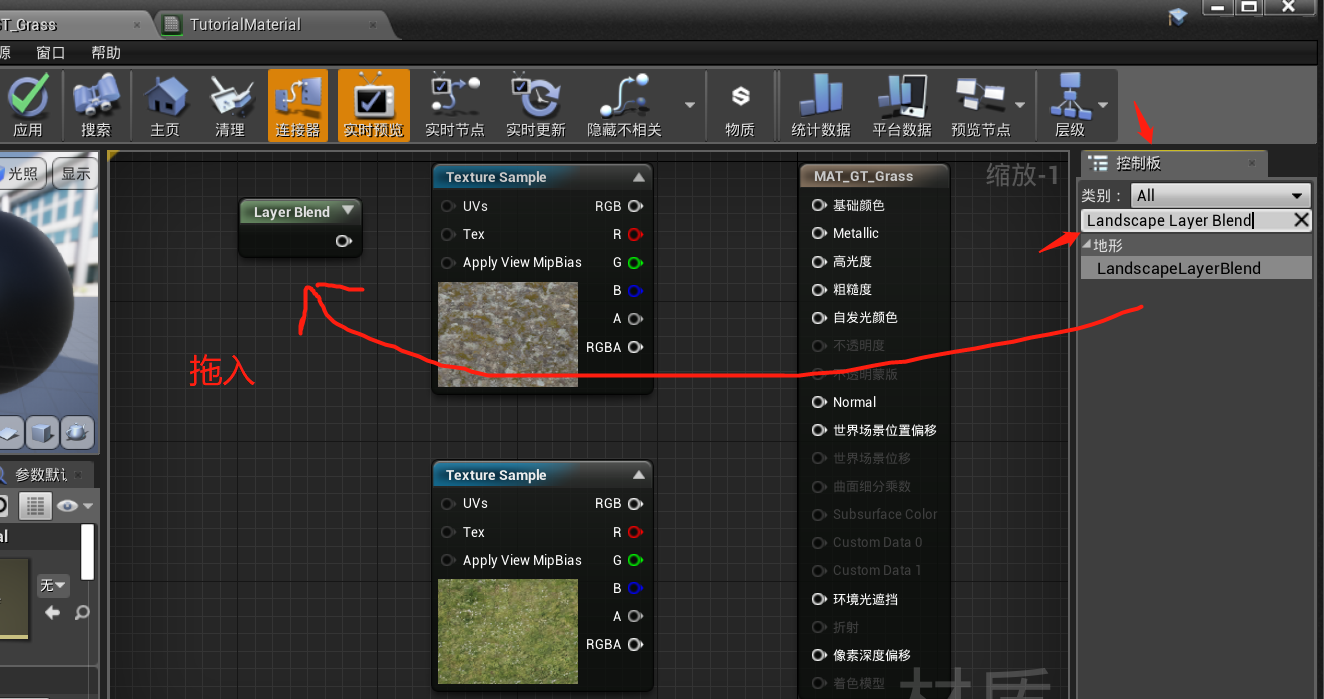Open the 窗口 menu

pos(50,53)
